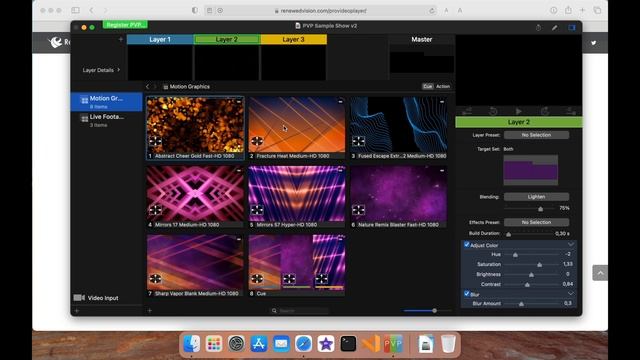Viewport: 640px width, 360px height.
Task: Open Finder from the Dock
Action: pyautogui.click(x=191, y=344)
